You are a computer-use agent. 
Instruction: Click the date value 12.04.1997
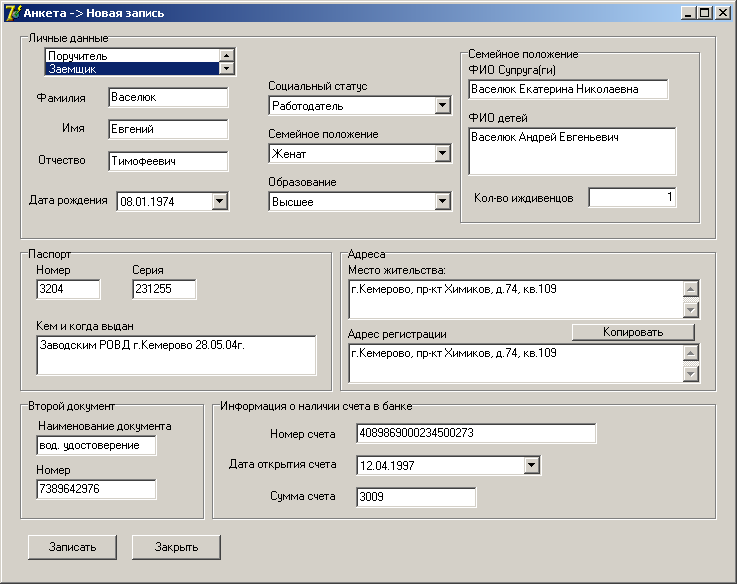pyautogui.click(x=387, y=466)
